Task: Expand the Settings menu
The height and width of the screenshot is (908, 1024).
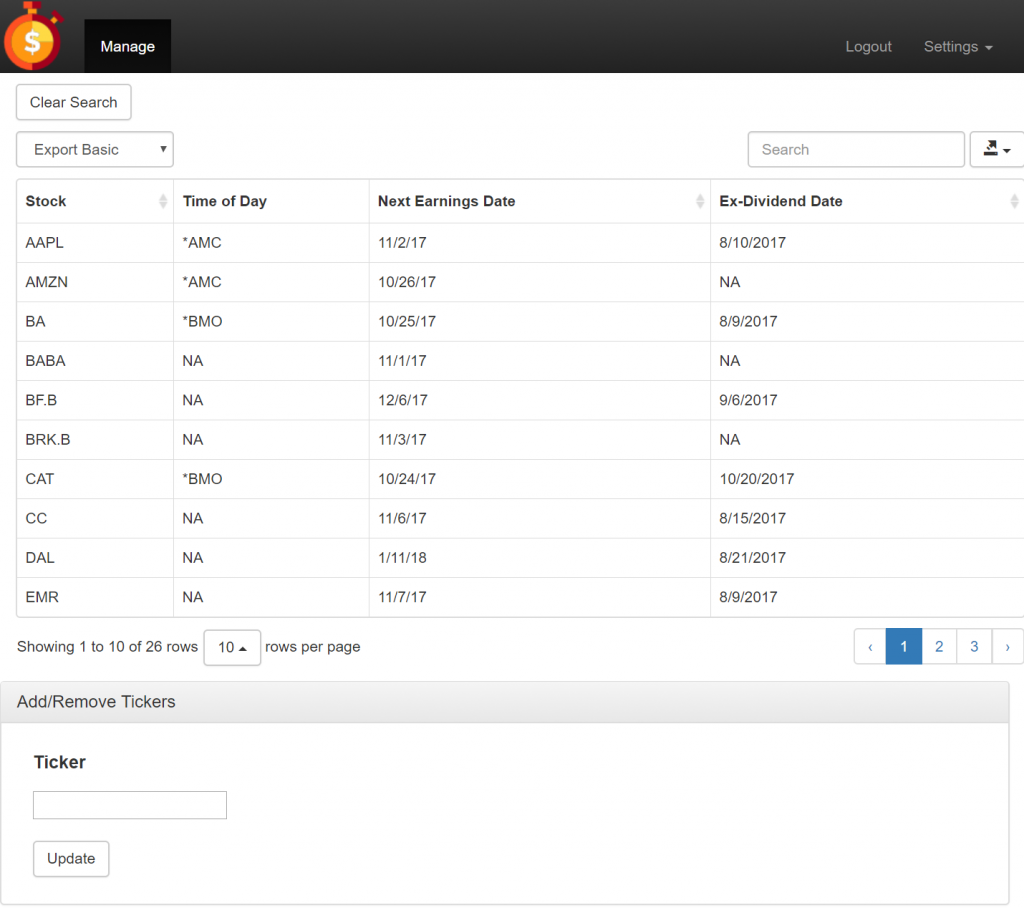Action: tap(957, 46)
